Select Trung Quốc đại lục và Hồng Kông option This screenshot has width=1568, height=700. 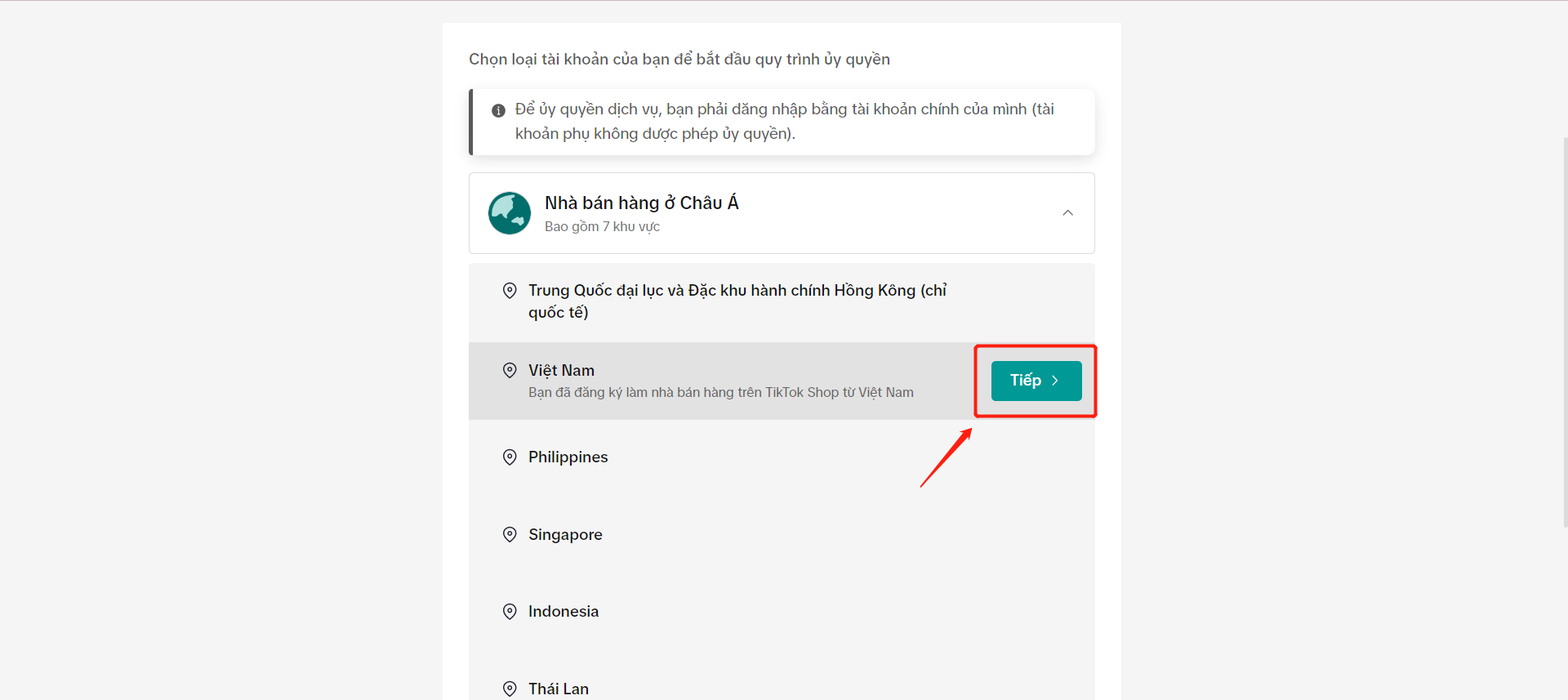(782, 302)
